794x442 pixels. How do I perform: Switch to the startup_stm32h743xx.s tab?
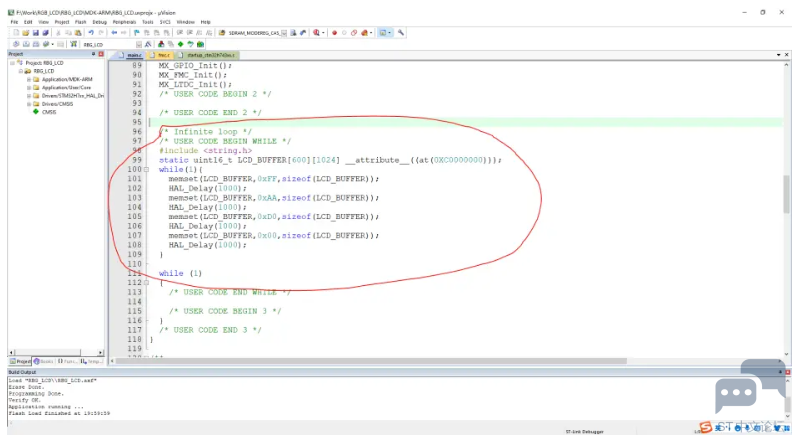(x=208, y=55)
